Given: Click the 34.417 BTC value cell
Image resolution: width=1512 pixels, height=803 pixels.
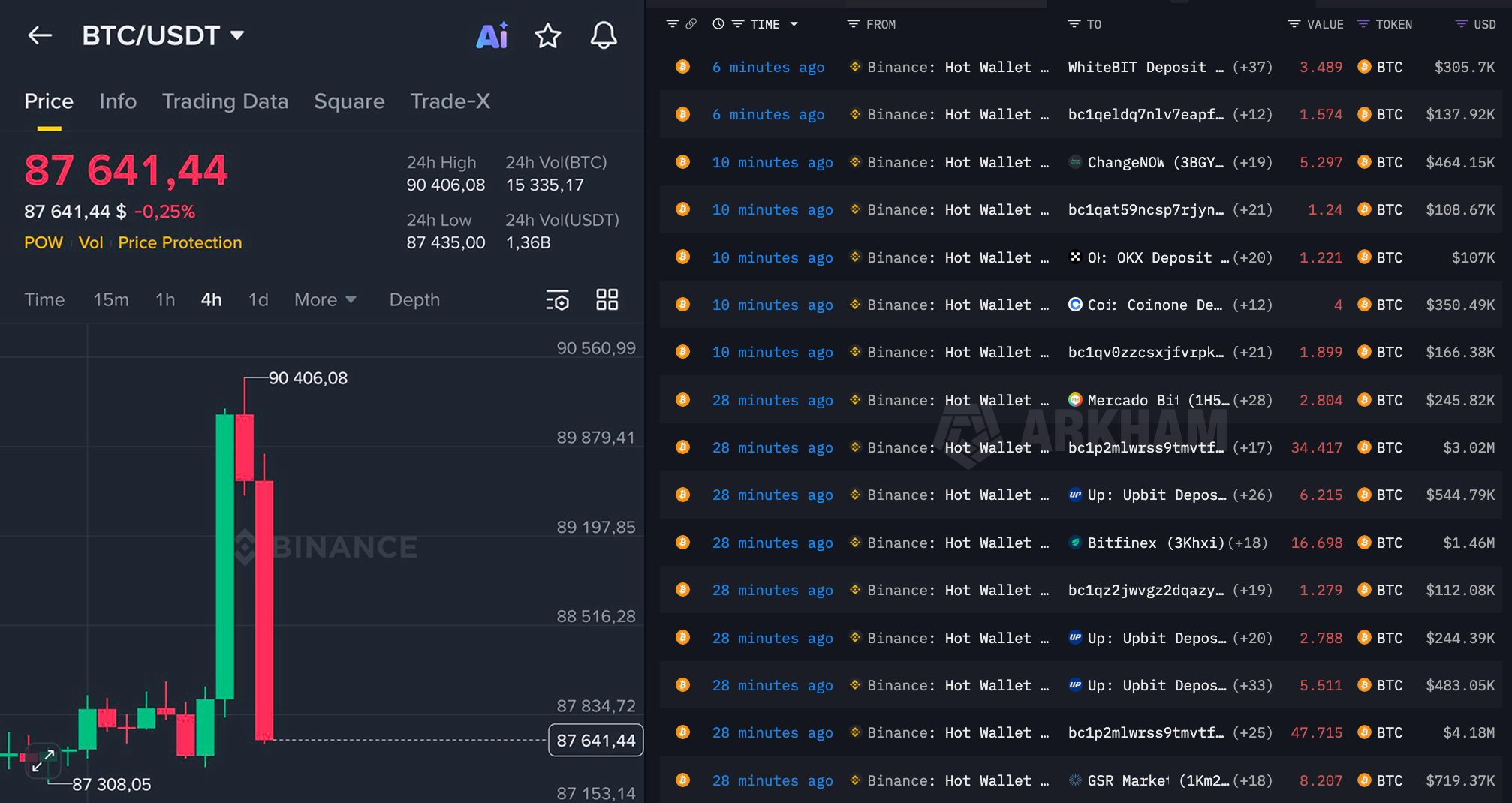Looking at the screenshot, I should point(1316,447).
